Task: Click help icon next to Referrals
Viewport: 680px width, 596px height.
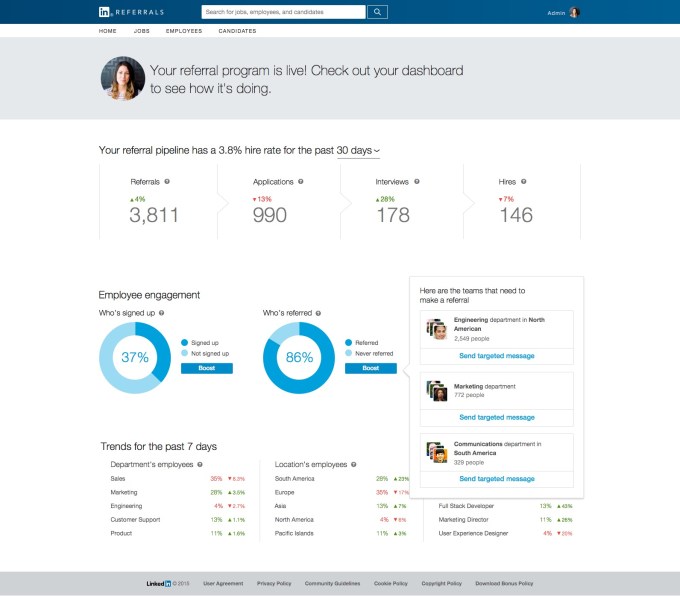Action: click(x=166, y=182)
